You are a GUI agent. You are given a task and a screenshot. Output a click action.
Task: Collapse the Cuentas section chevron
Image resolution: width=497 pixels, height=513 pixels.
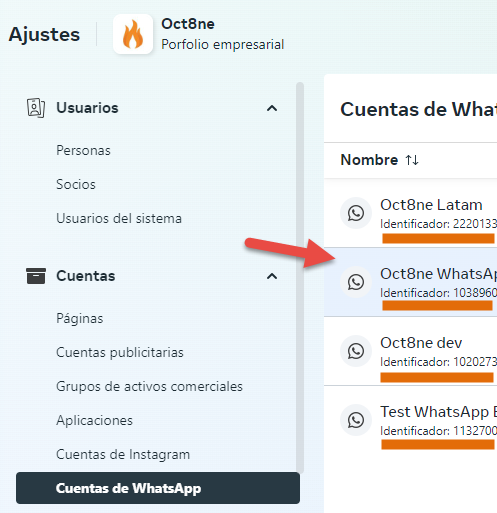(x=272, y=276)
